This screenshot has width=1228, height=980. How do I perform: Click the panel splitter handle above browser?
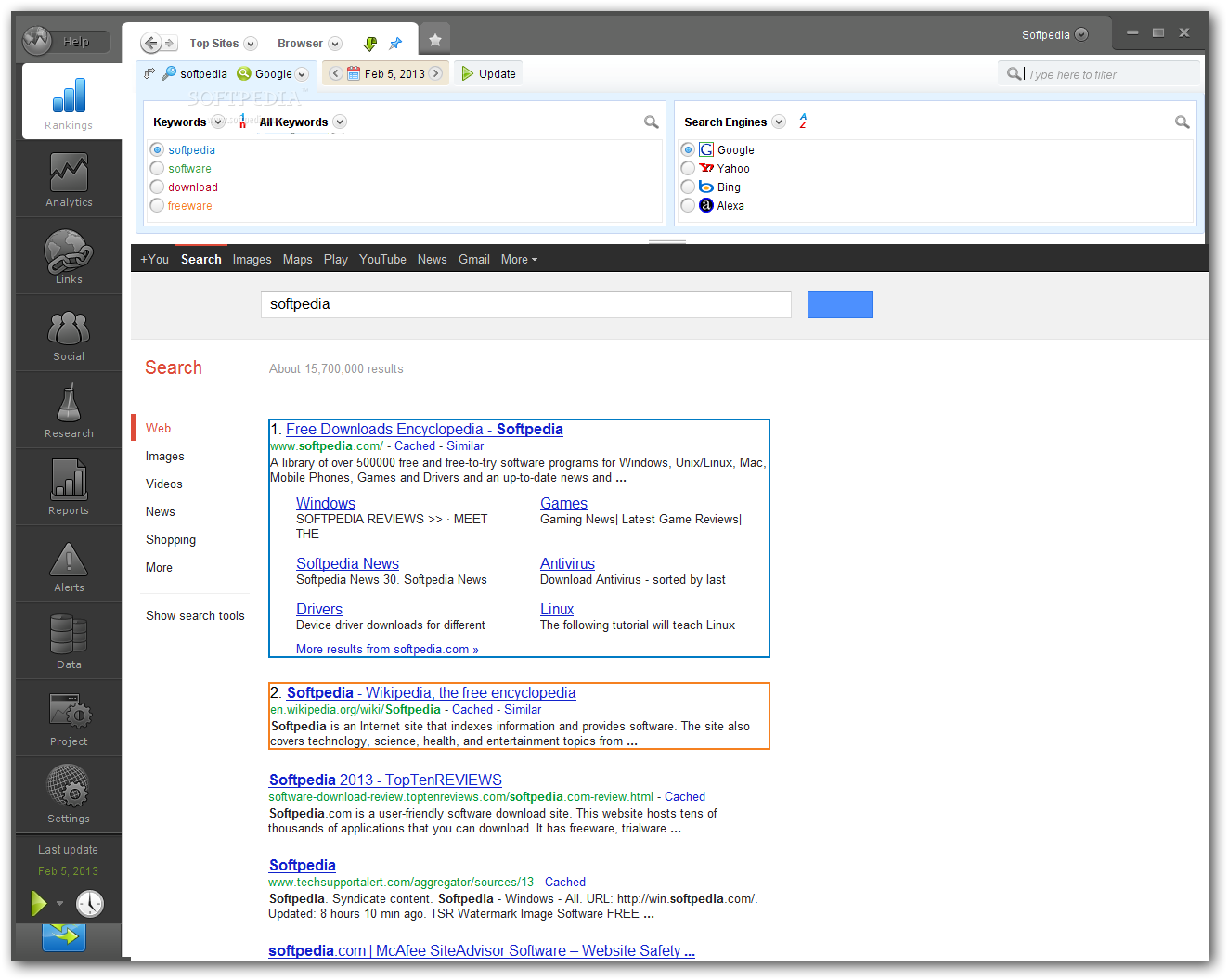(x=667, y=241)
